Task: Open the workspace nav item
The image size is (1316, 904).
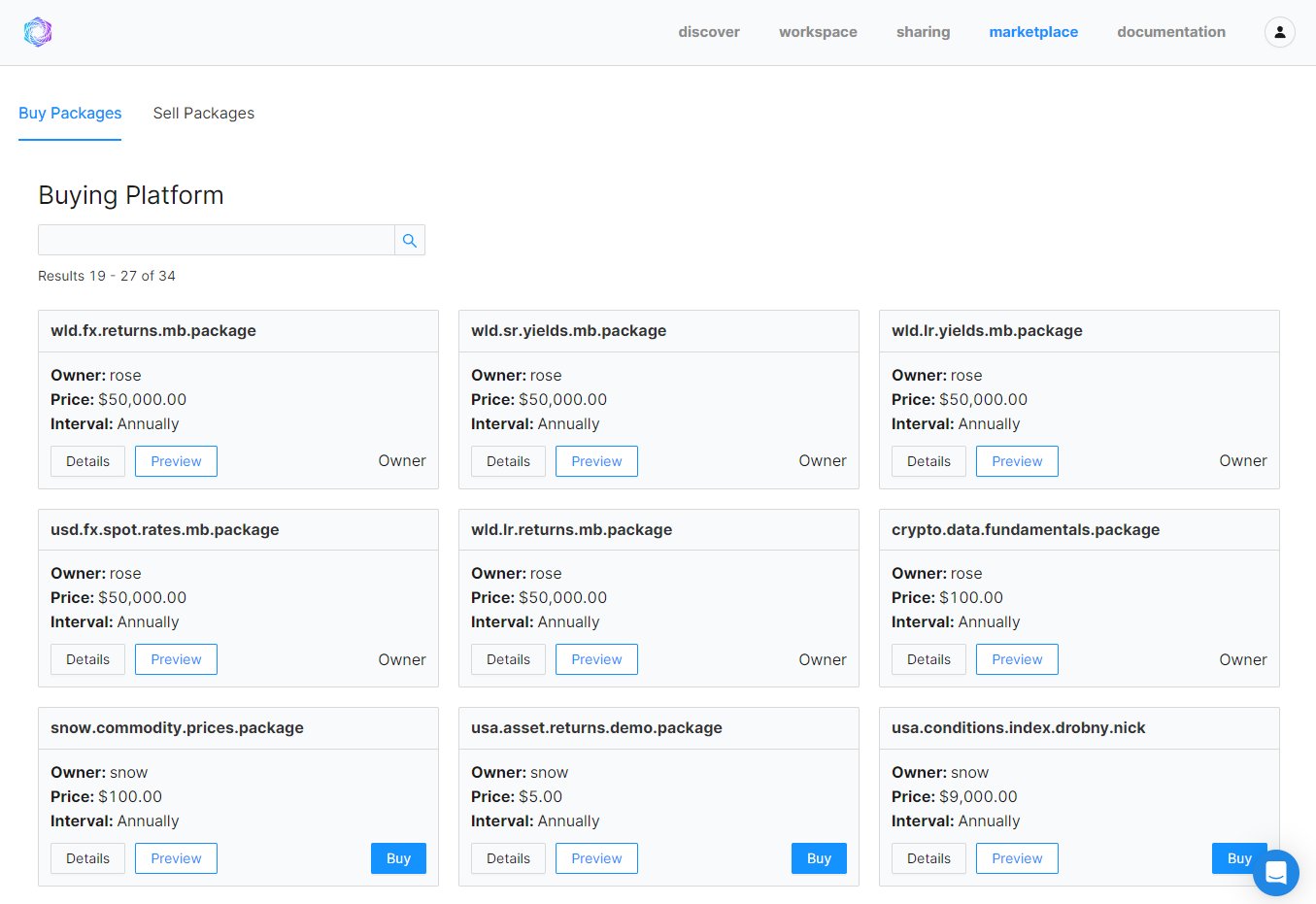Action: click(818, 32)
